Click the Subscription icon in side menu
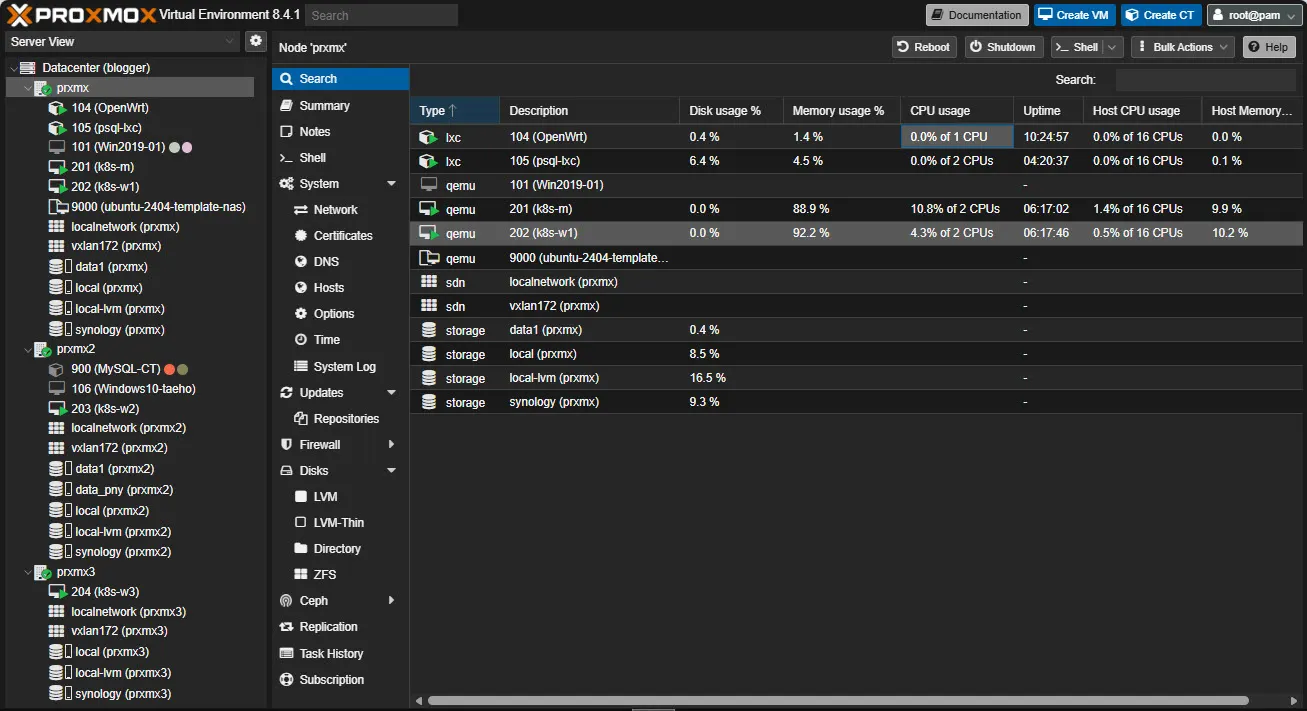Image resolution: width=1307 pixels, height=711 pixels. click(x=287, y=680)
